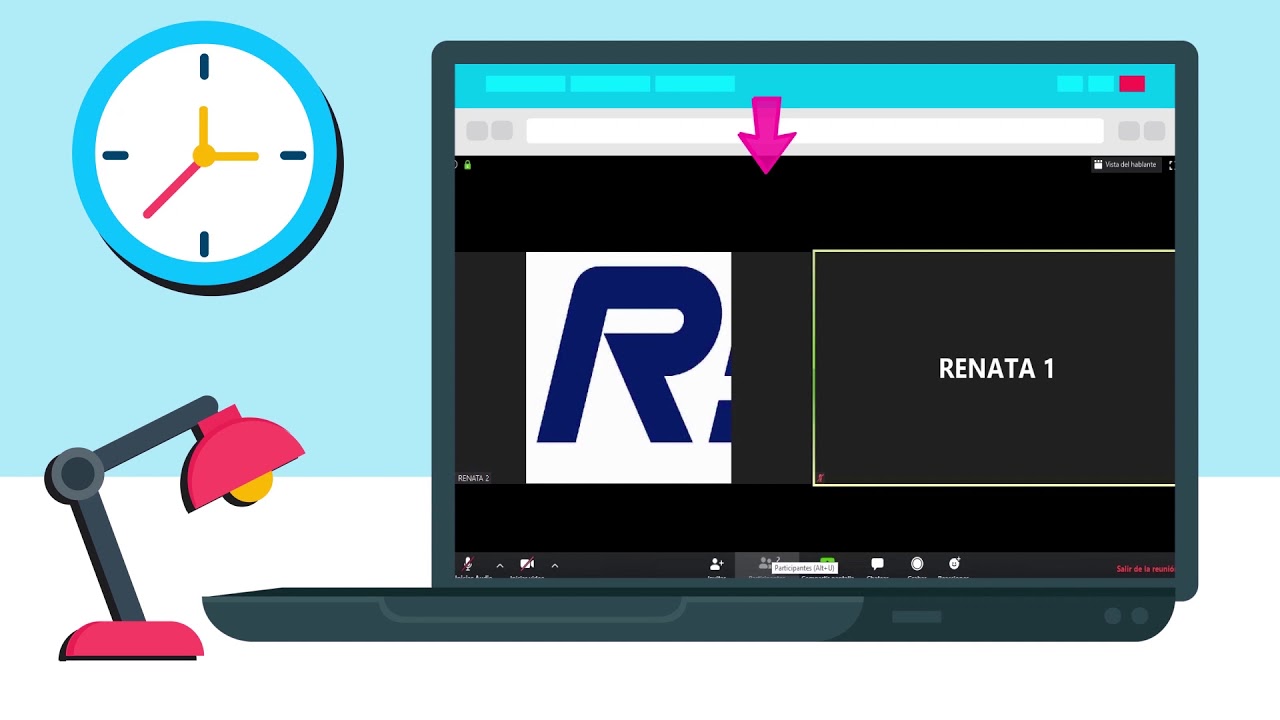
Task: Click the red browser close button
Action: pyautogui.click(x=1131, y=84)
